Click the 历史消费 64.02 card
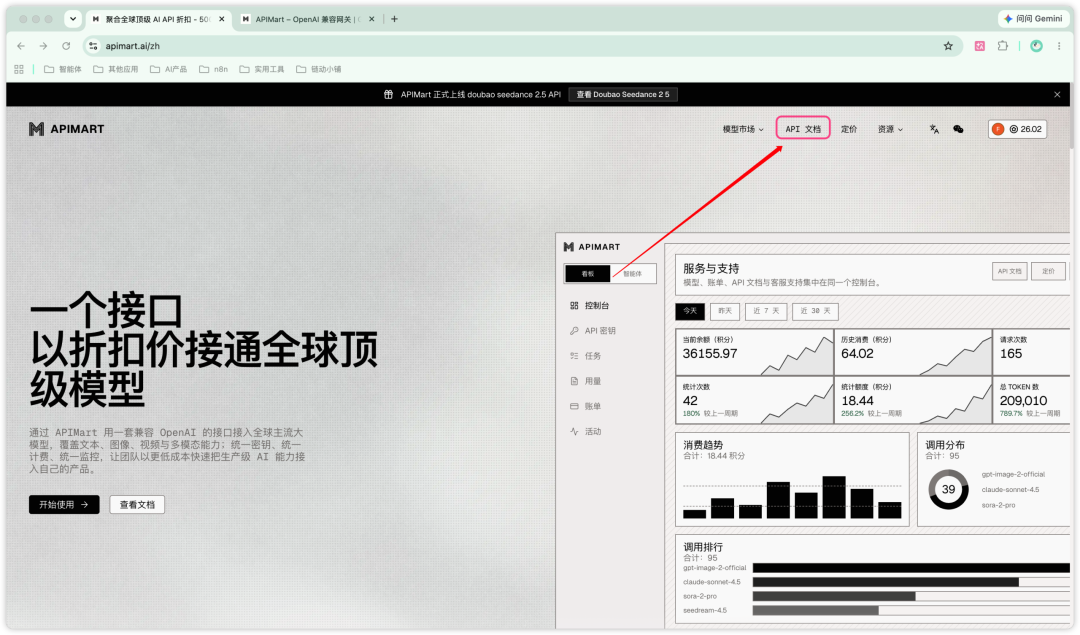Image resolution: width=1080 pixels, height=635 pixels. point(913,352)
